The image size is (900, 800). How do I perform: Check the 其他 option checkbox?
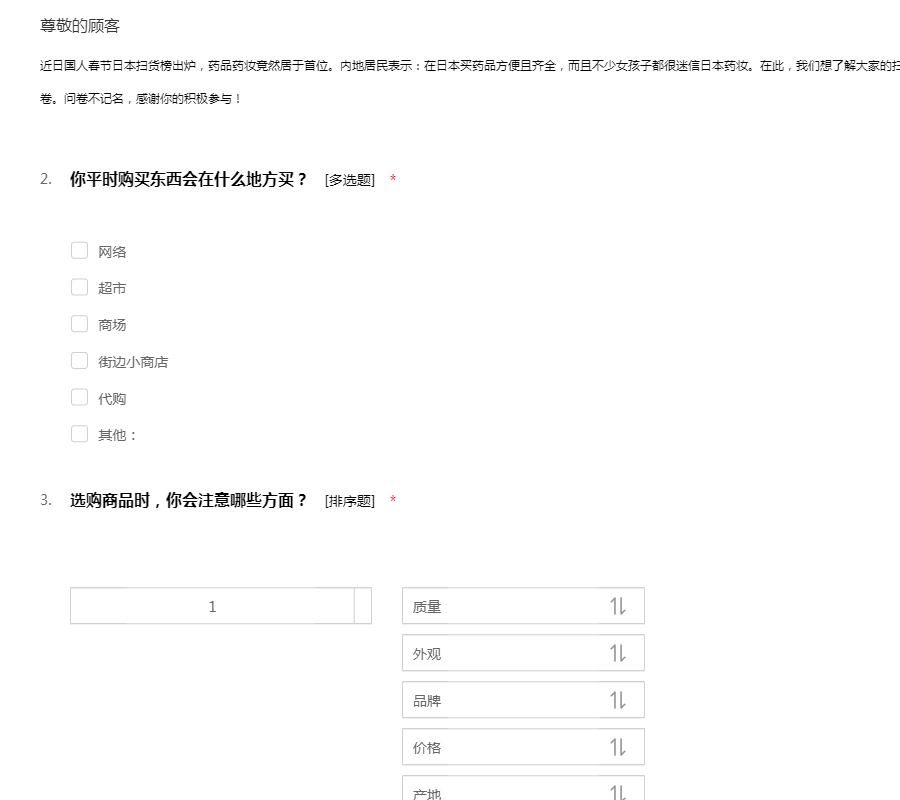point(80,434)
